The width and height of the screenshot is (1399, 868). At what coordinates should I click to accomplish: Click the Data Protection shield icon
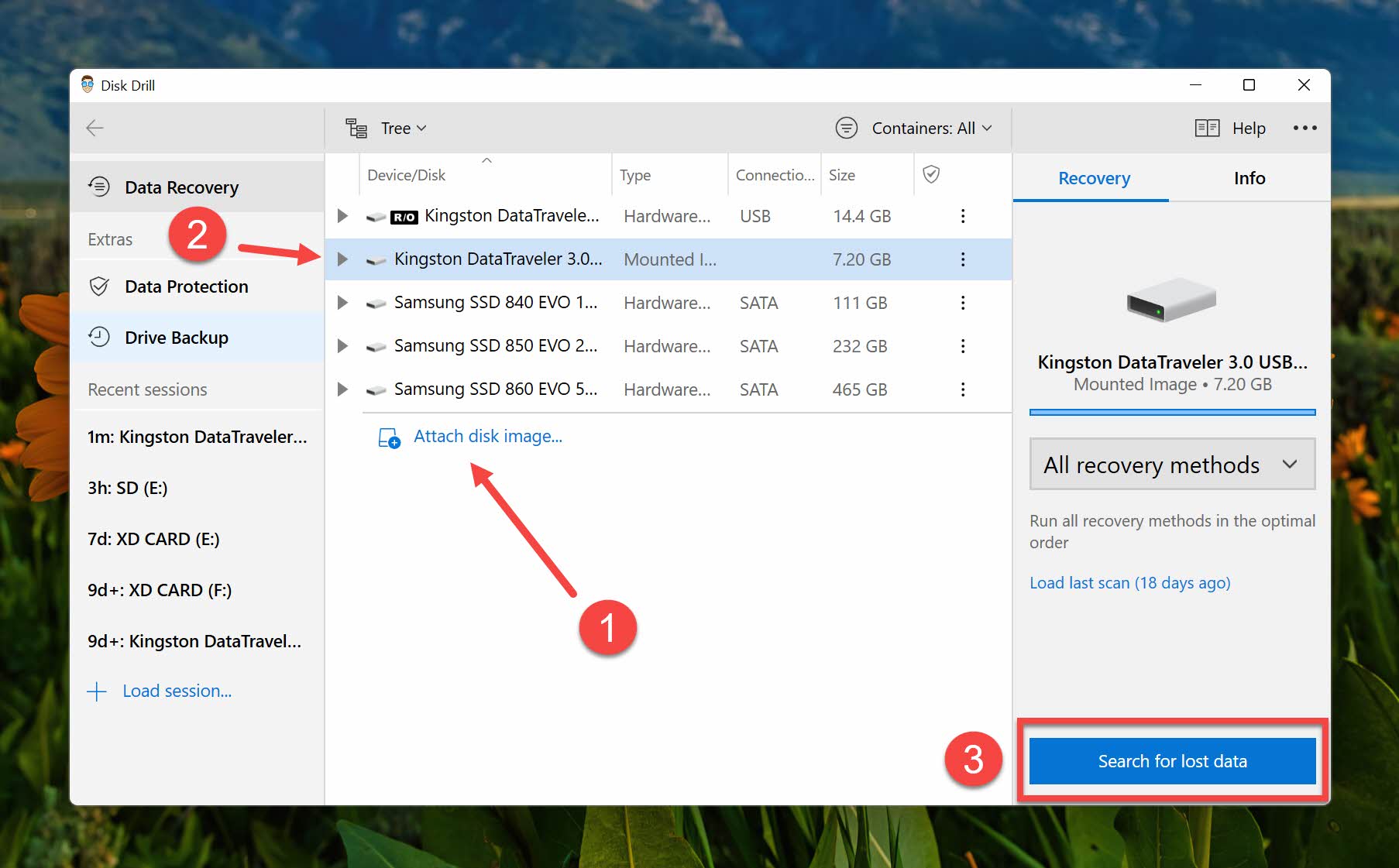[99, 286]
